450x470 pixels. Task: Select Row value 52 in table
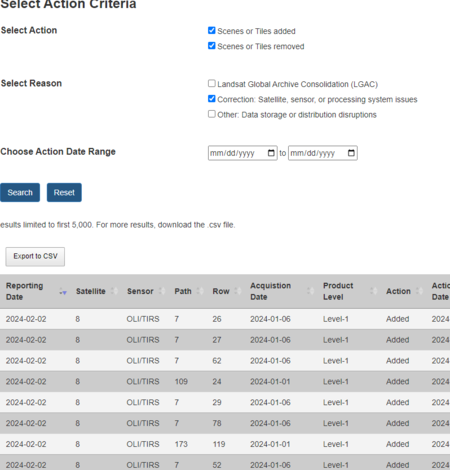pos(217,465)
